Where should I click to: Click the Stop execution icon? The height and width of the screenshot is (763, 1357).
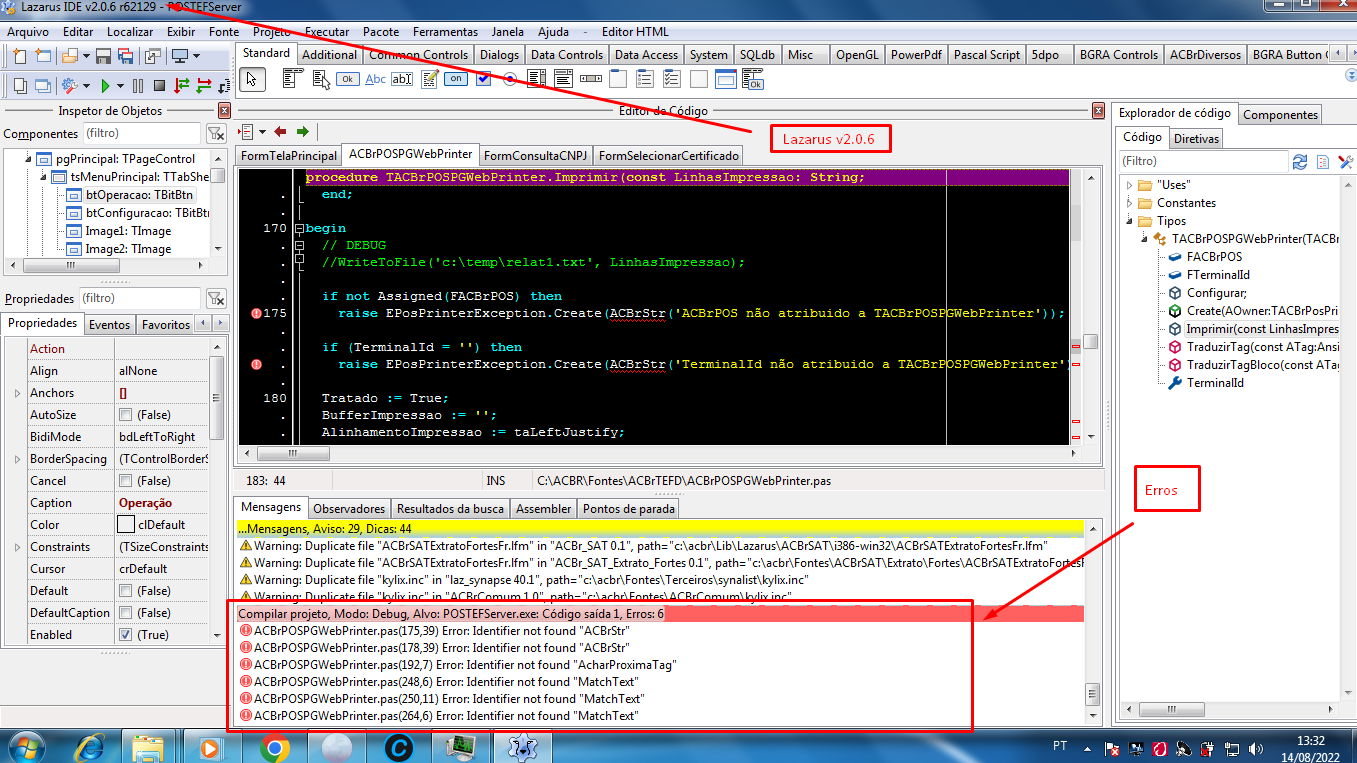pos(159,86)
